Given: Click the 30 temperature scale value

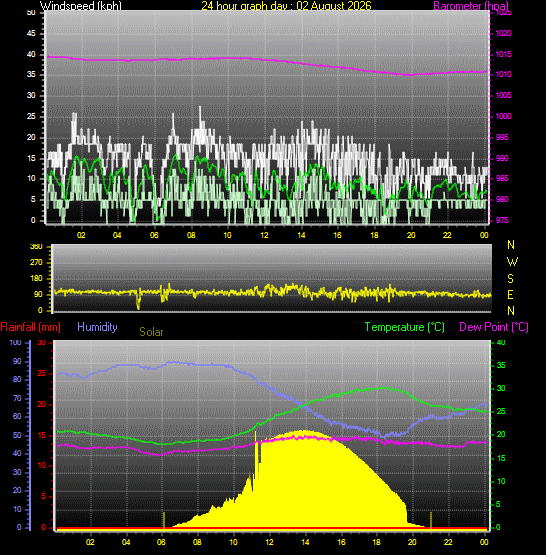Looking at the screenshot, I should coord(501,388).
